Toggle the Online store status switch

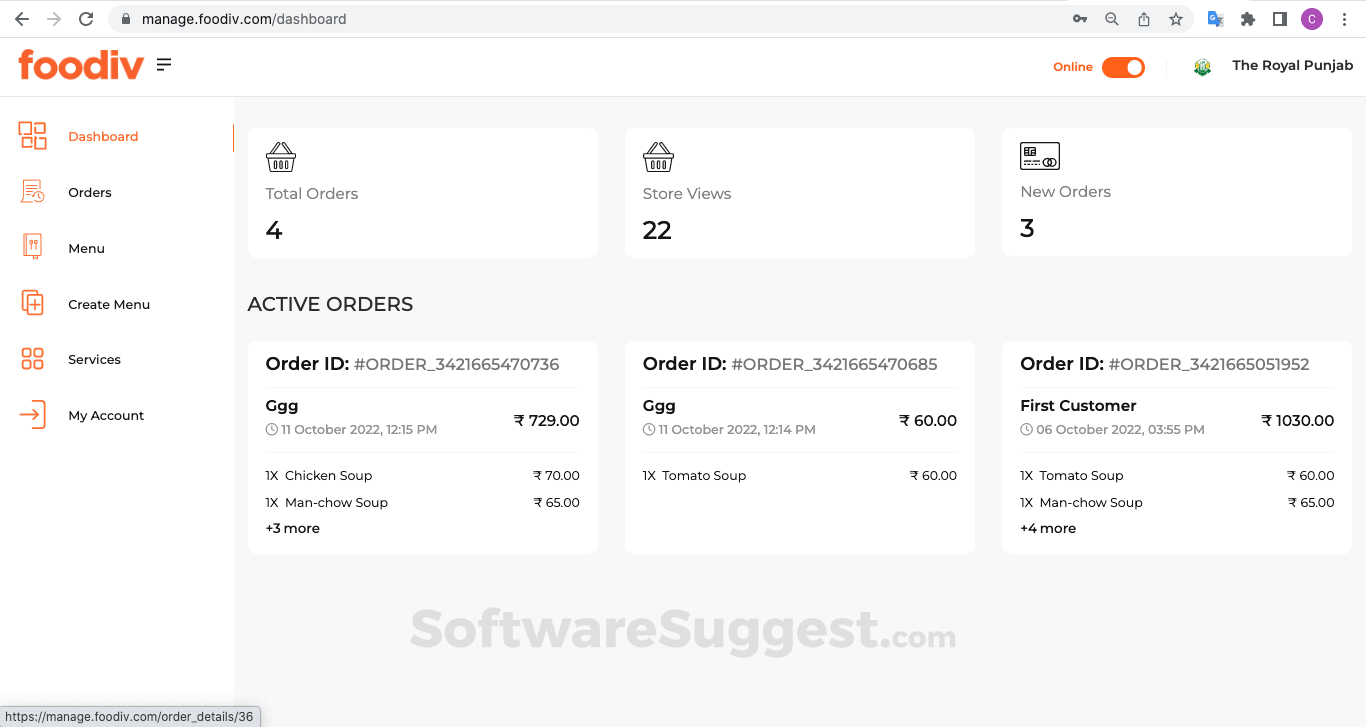[1123, 67]
